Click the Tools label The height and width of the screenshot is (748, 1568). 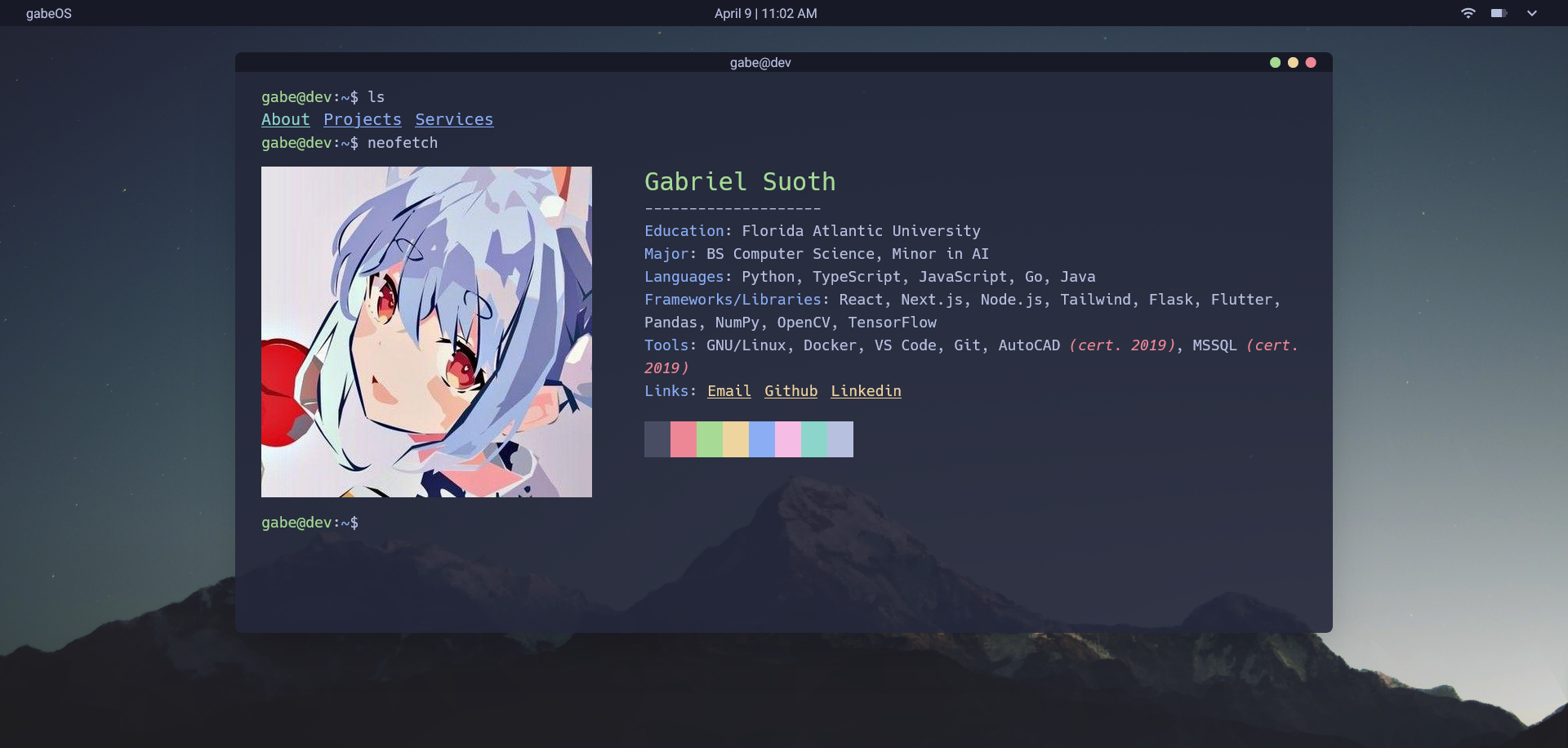(666, 345)
